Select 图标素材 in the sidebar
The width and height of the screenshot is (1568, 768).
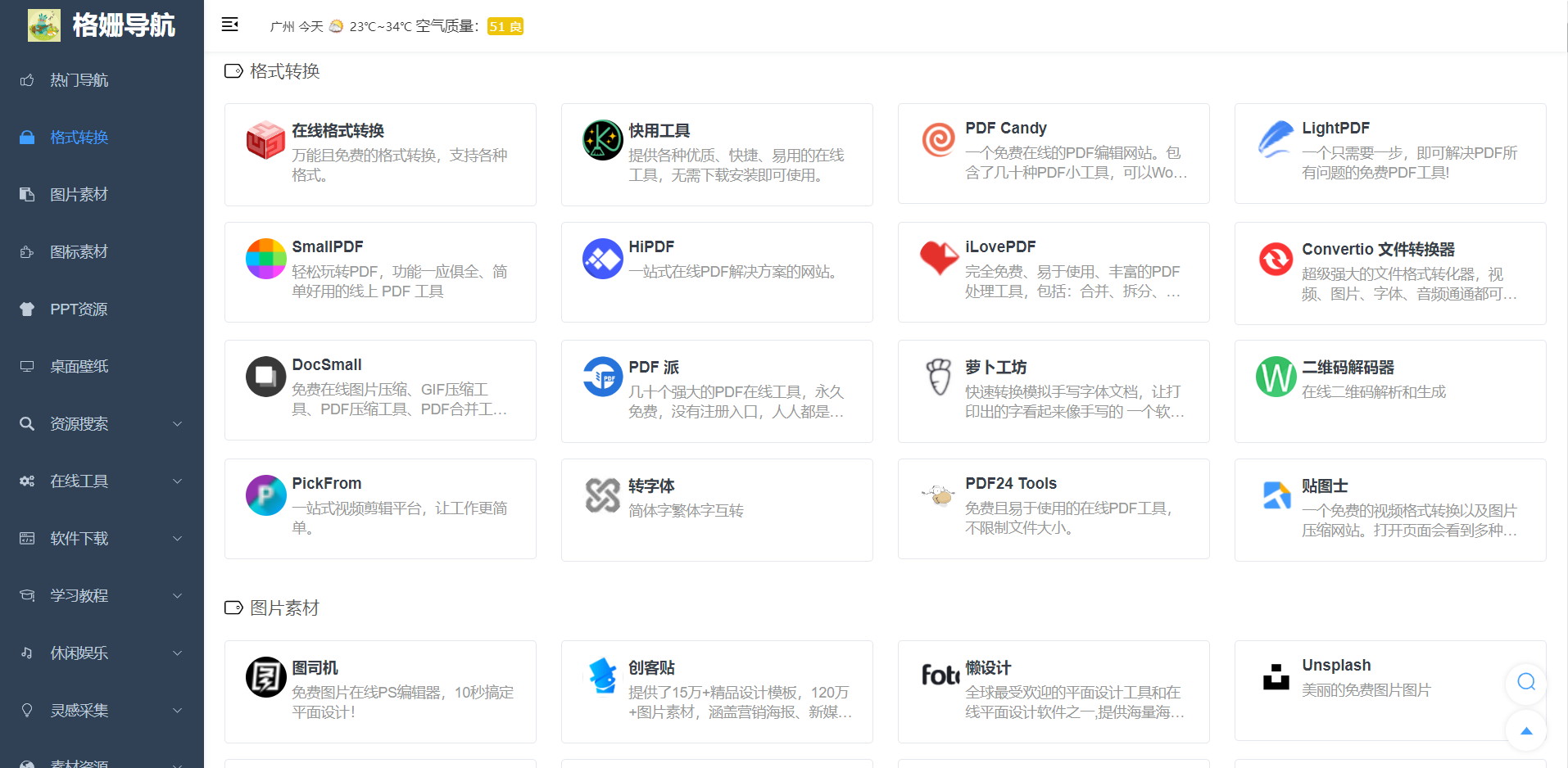102,252
